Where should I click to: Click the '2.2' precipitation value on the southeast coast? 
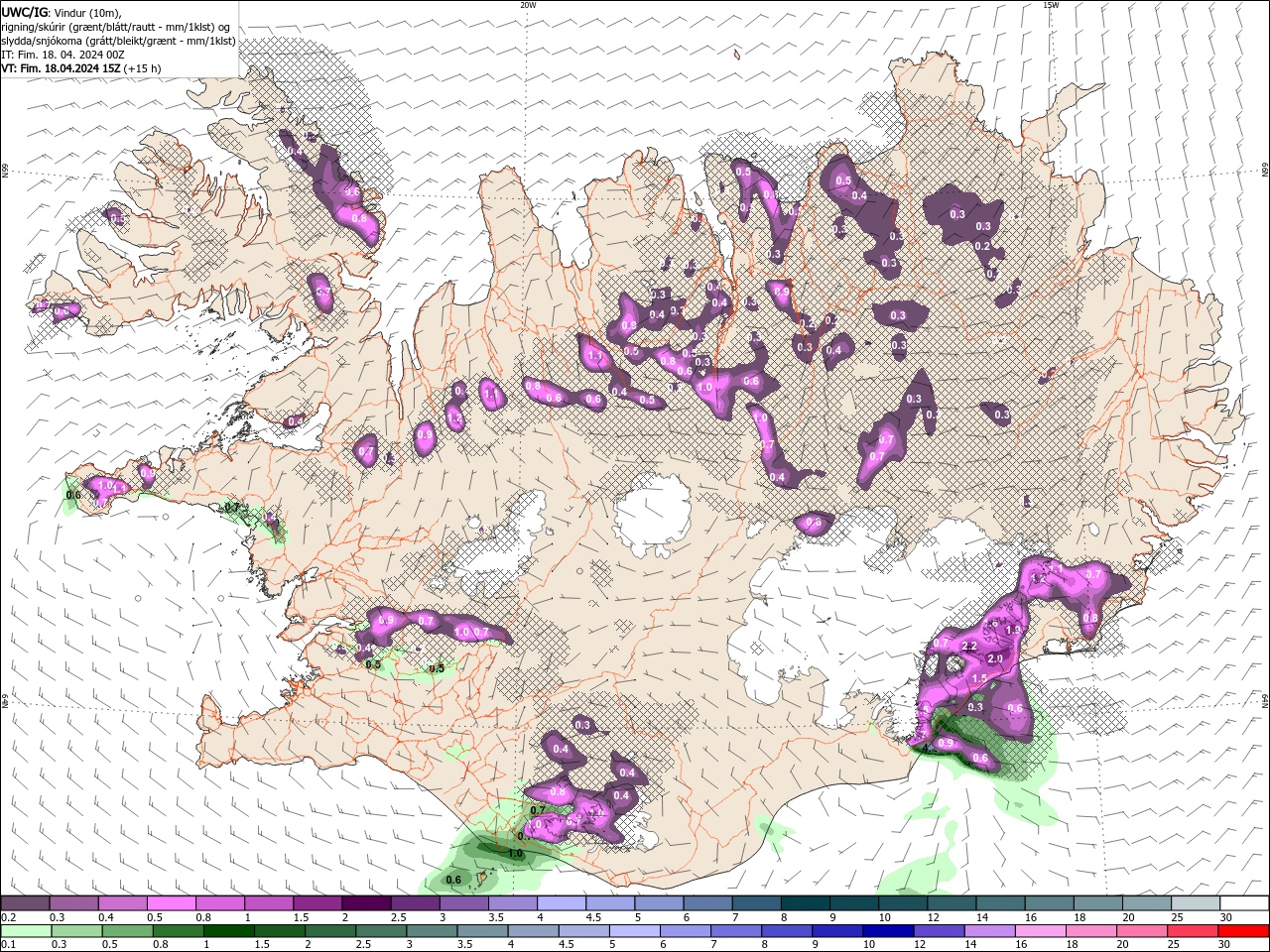coord(969,646)
